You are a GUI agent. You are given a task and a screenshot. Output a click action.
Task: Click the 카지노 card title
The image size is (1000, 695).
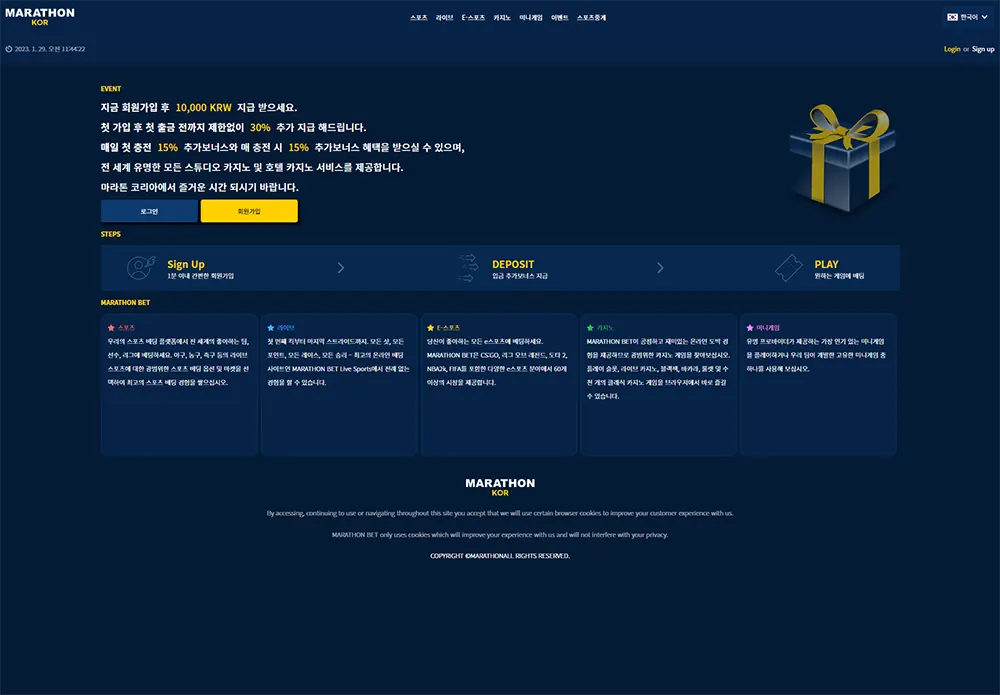605,328
